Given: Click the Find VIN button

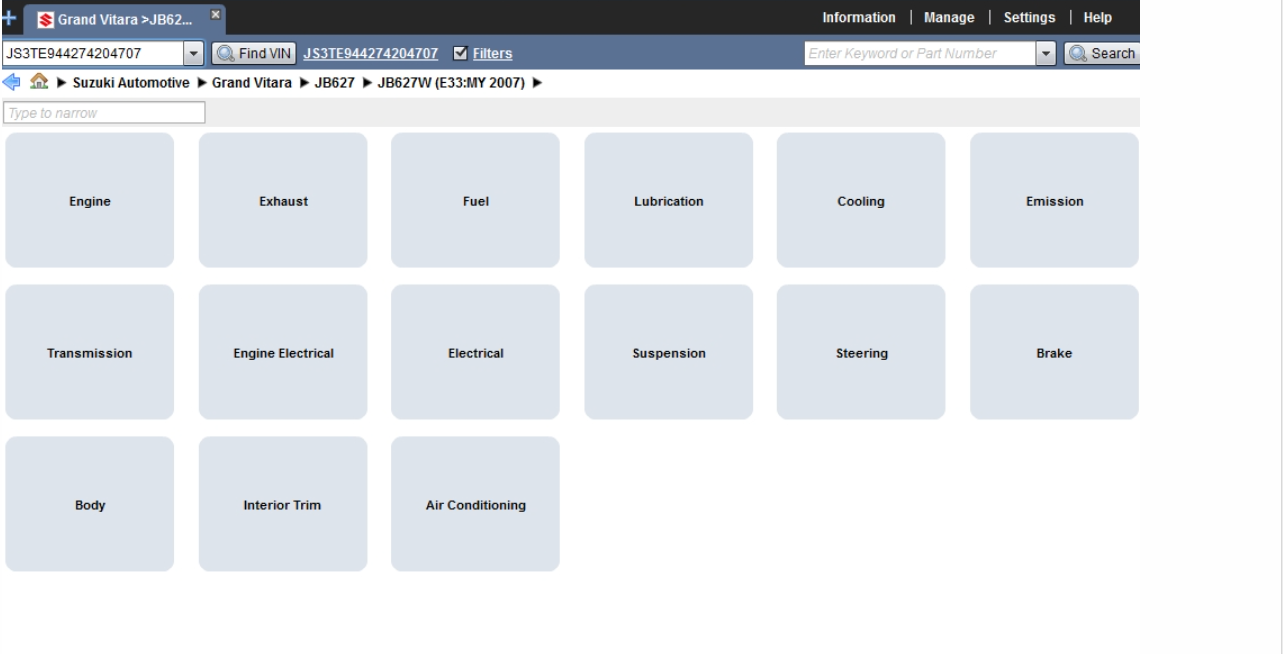Looking at the screenshot, I should pos(254,53).
